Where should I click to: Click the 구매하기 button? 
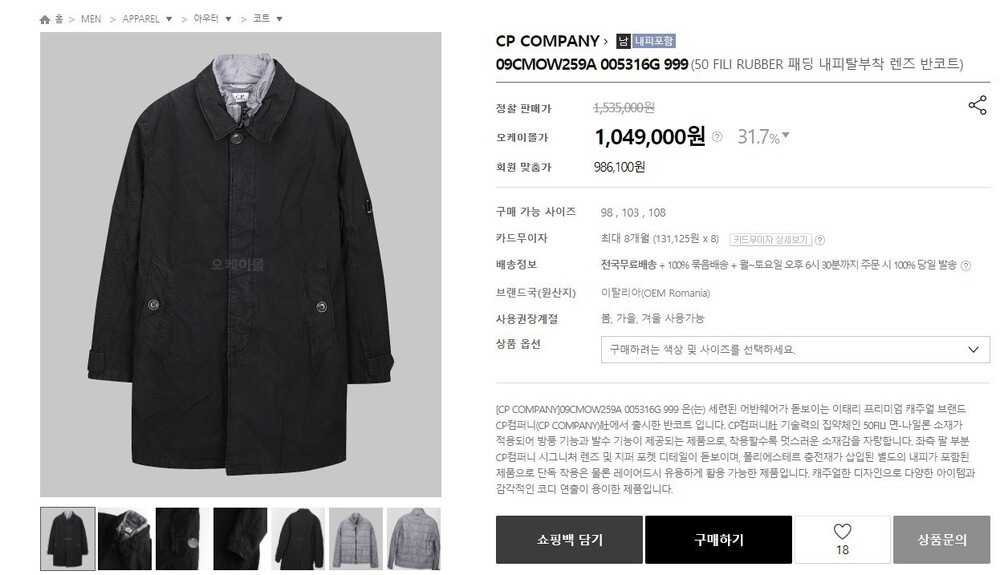pos(718,540)
